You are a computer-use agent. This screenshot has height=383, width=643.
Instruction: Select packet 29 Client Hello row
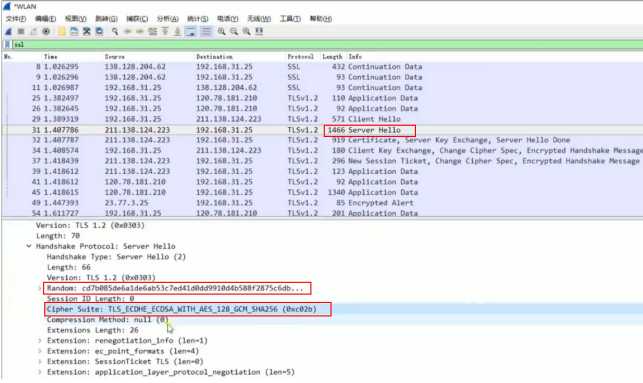point(322,119)
